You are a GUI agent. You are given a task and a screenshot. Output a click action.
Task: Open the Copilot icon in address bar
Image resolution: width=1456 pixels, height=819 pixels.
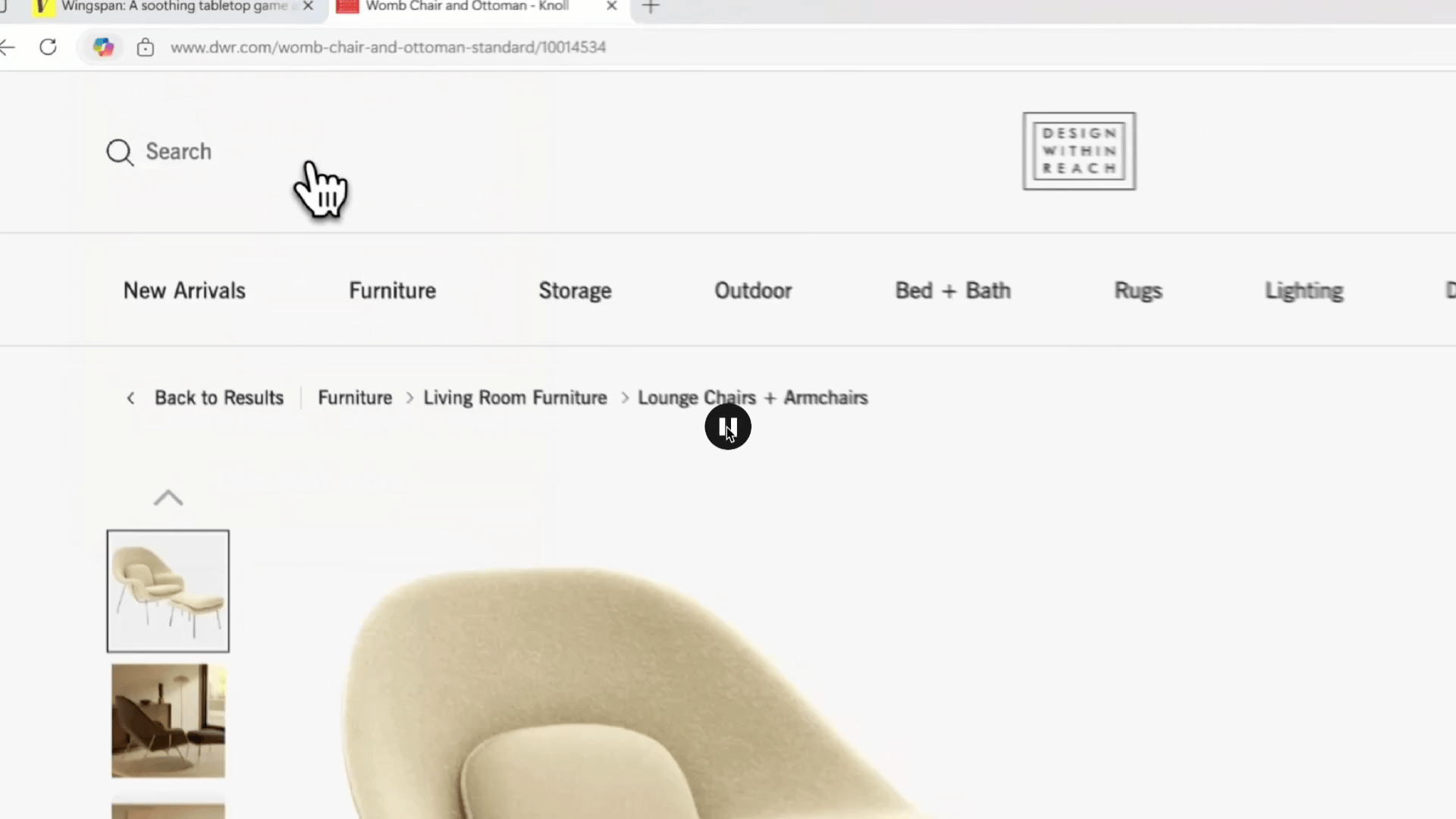pos(103,47)
